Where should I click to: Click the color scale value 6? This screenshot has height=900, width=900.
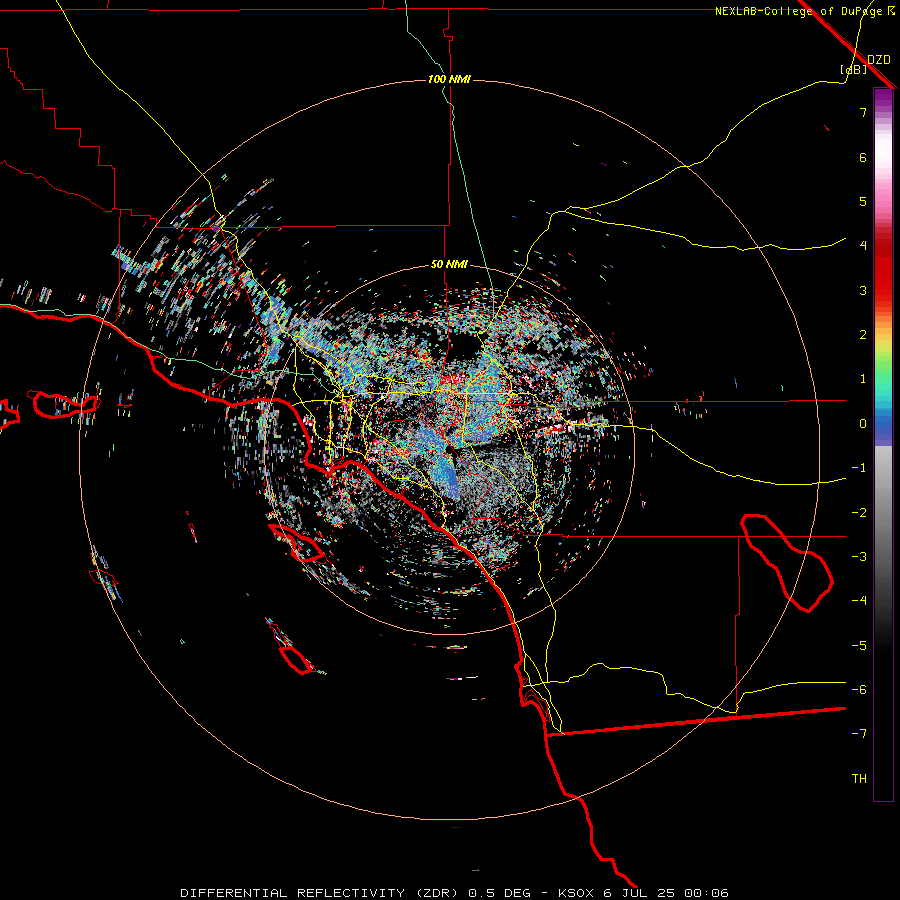click(863, 157)
